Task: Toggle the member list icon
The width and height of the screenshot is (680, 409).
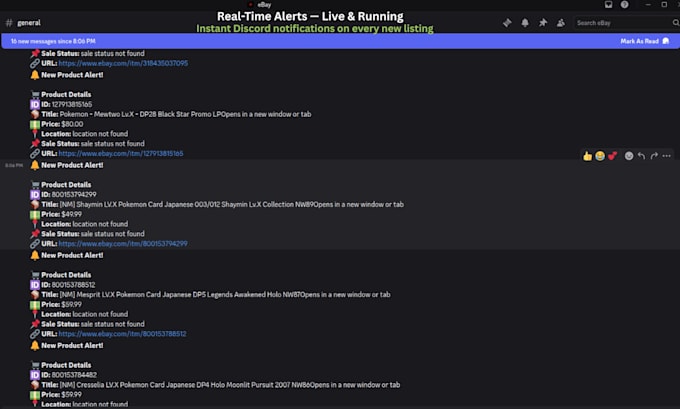Action: pyautogui.click(x=561, y=23)
